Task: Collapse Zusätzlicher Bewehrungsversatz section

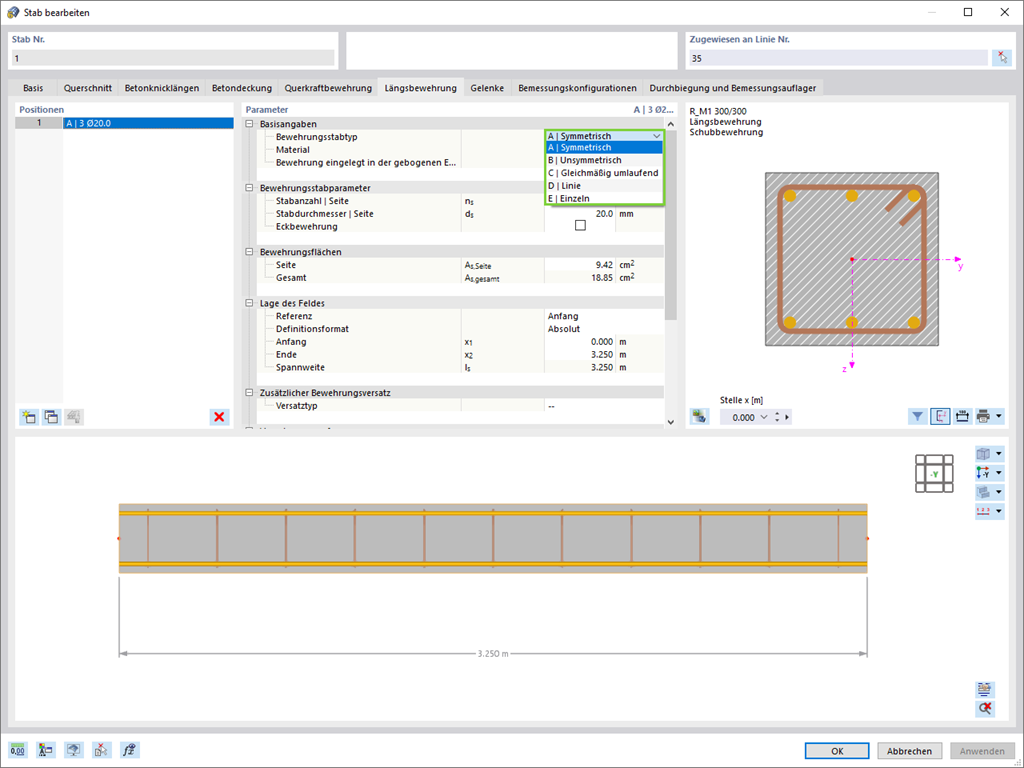Action: (249, 392)
